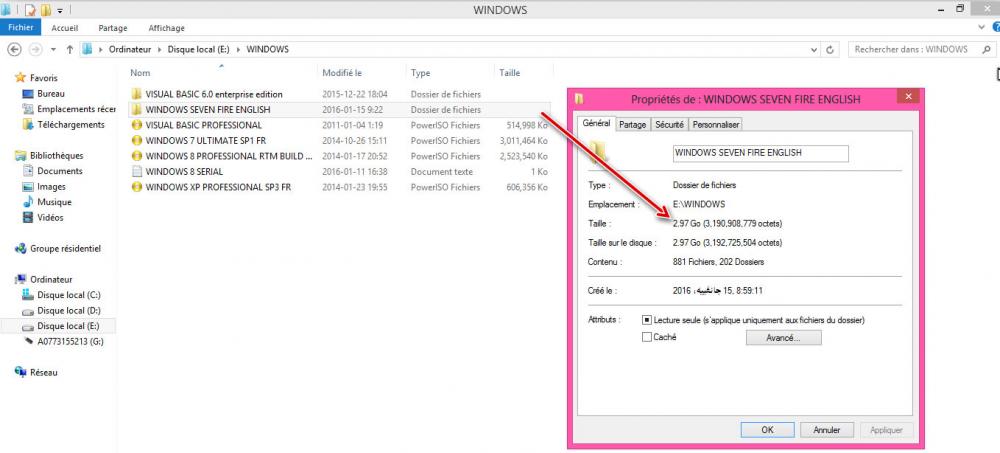This screenshot has width=1000, height=453.
Task: Open Bureau in the Favoris sidebar
Action: [51, 93]
